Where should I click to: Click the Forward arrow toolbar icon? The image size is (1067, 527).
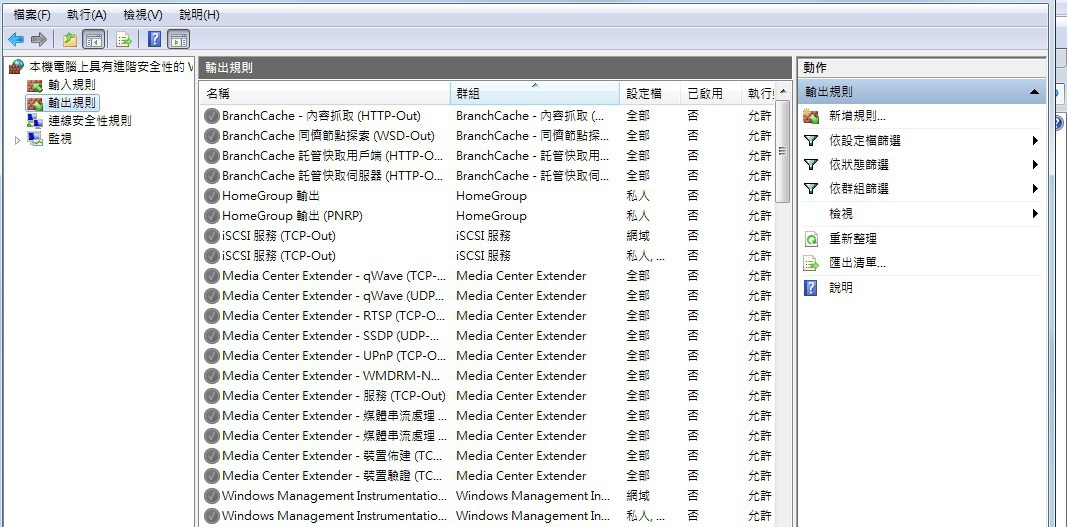coord(39,39)
